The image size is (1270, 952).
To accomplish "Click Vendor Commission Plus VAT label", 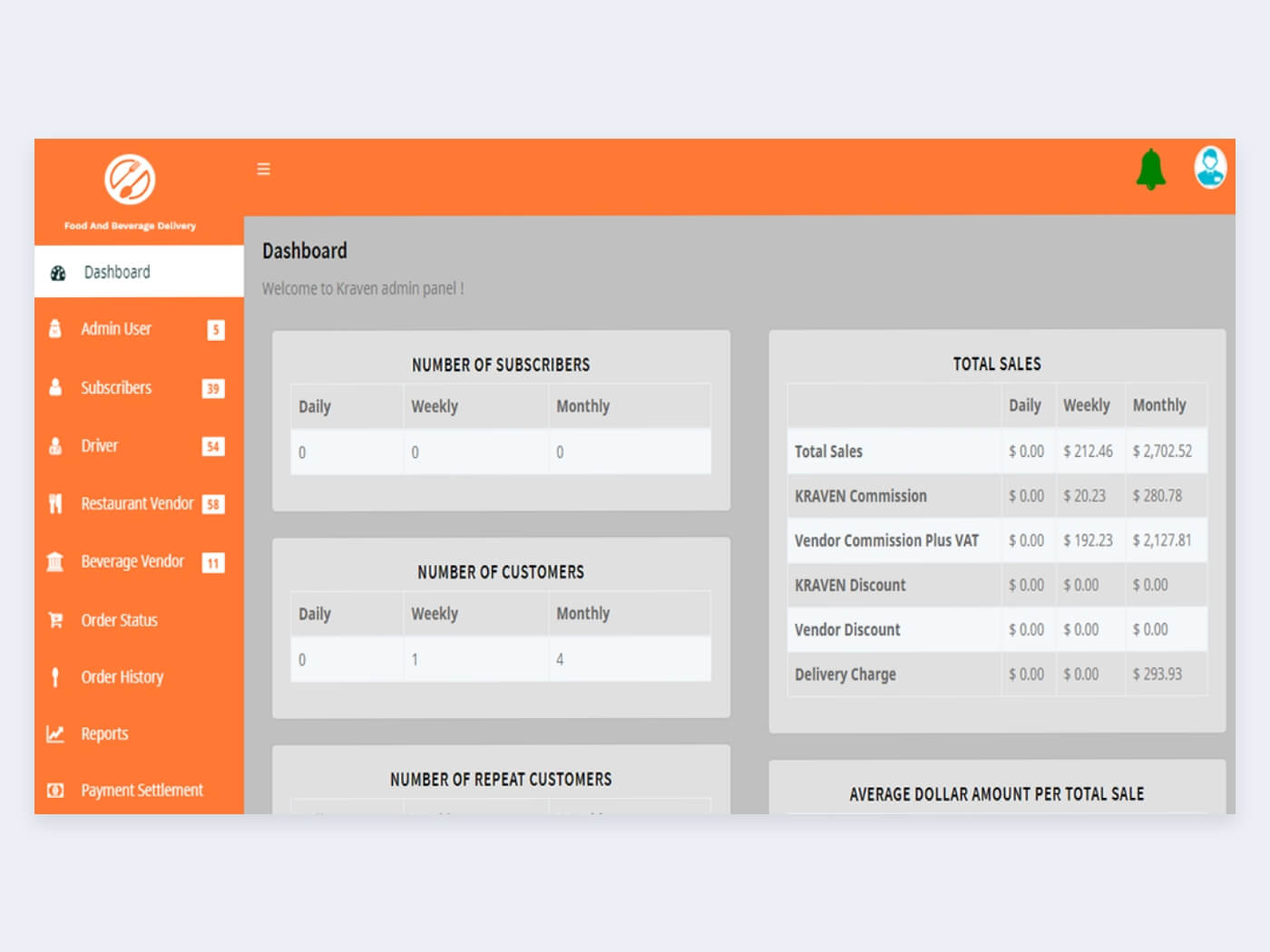I will coord(886,540).
